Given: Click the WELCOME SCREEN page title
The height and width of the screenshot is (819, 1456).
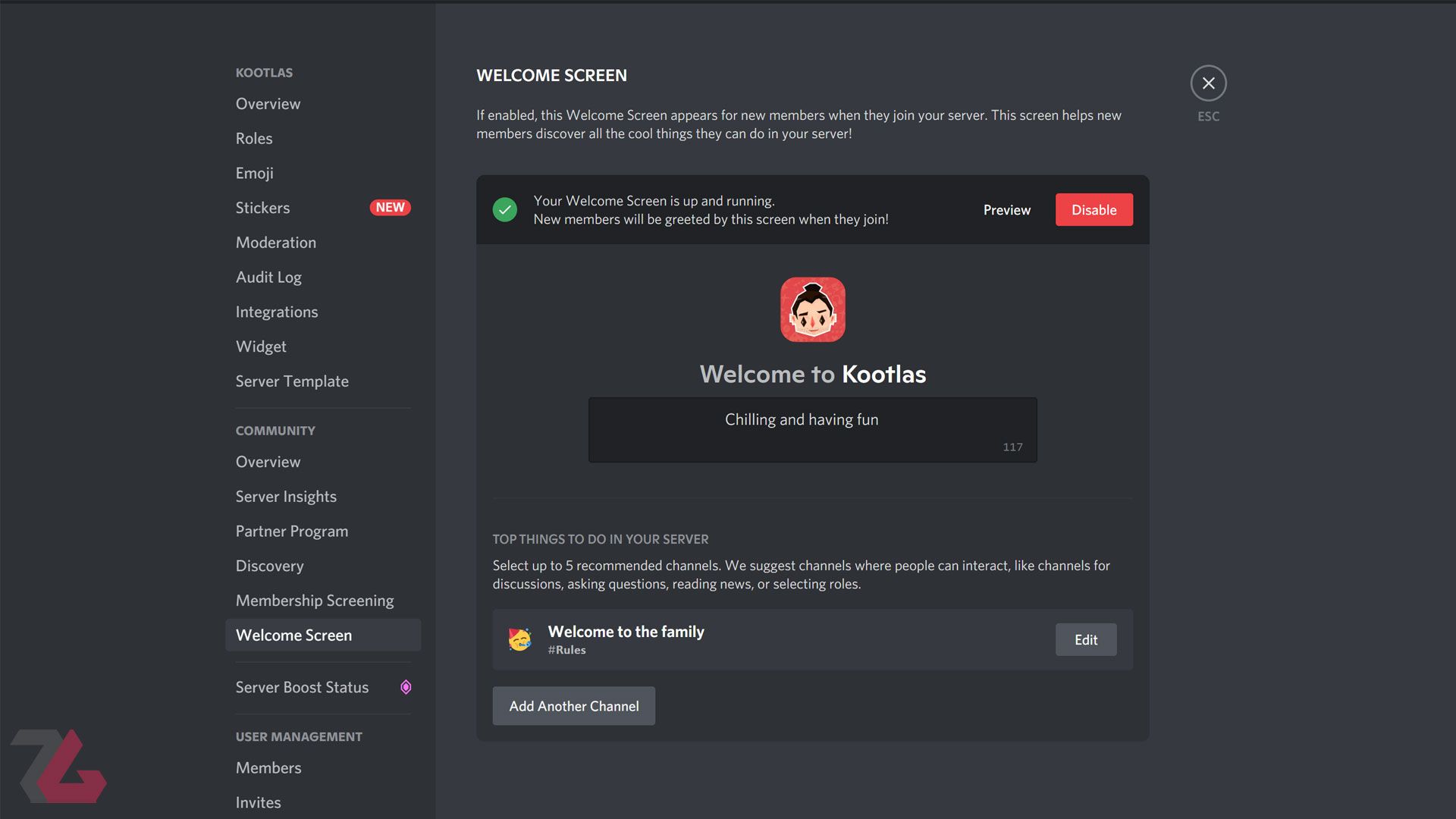Looking at the screenshot, I should tap(552, 76).
